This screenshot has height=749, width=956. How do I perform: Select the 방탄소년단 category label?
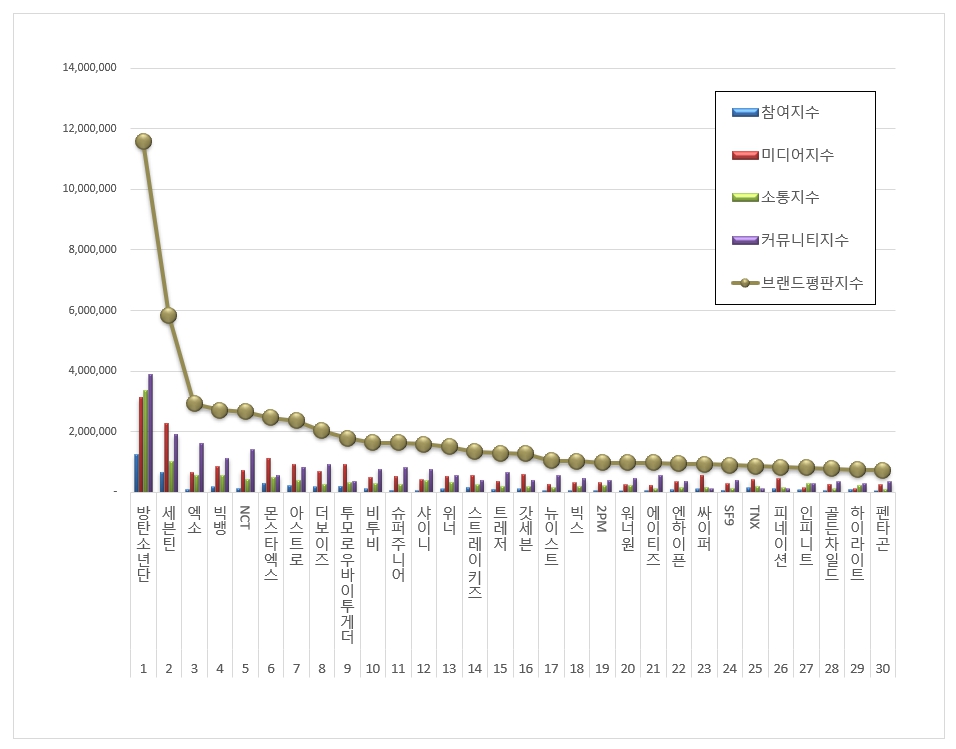pos(143,543)
